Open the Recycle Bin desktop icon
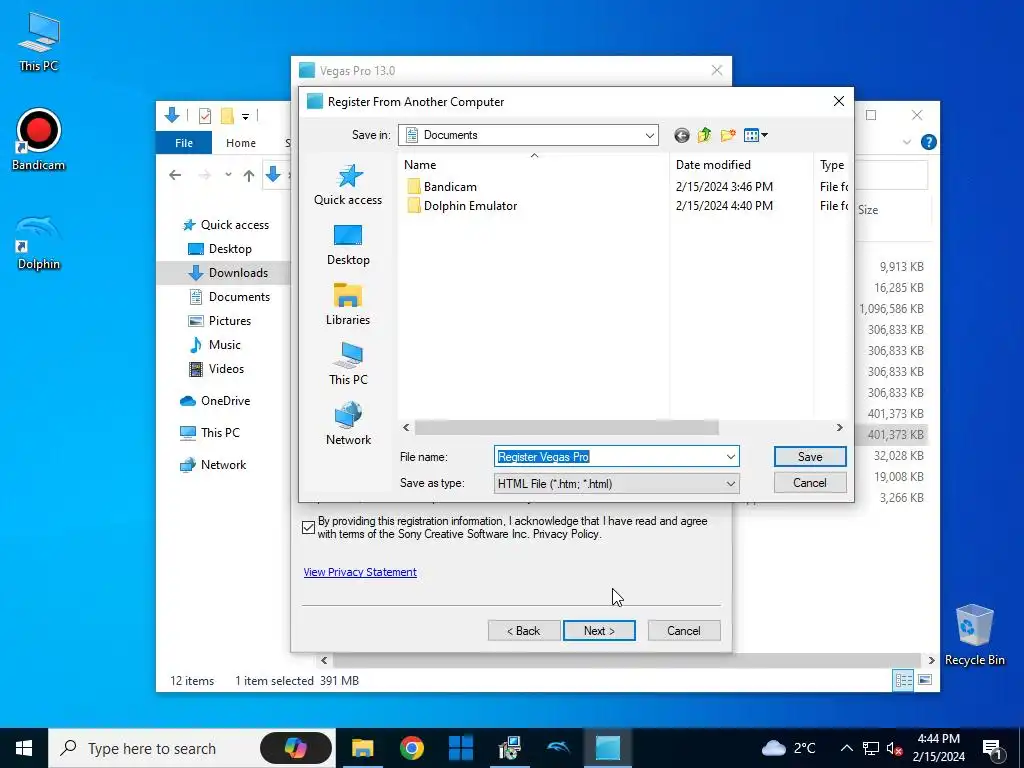The height and width of the screenshot is (768, 1024). [974, 635]
